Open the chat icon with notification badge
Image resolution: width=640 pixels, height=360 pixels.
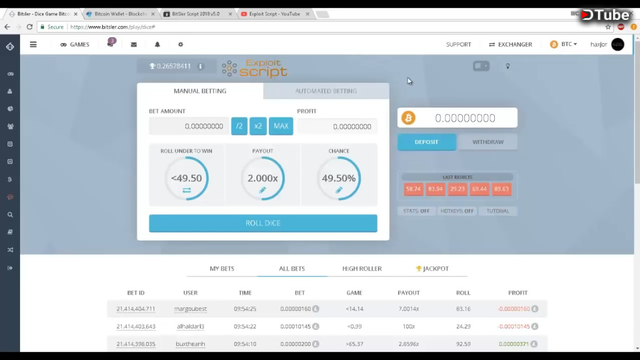(x=111, y=42)
